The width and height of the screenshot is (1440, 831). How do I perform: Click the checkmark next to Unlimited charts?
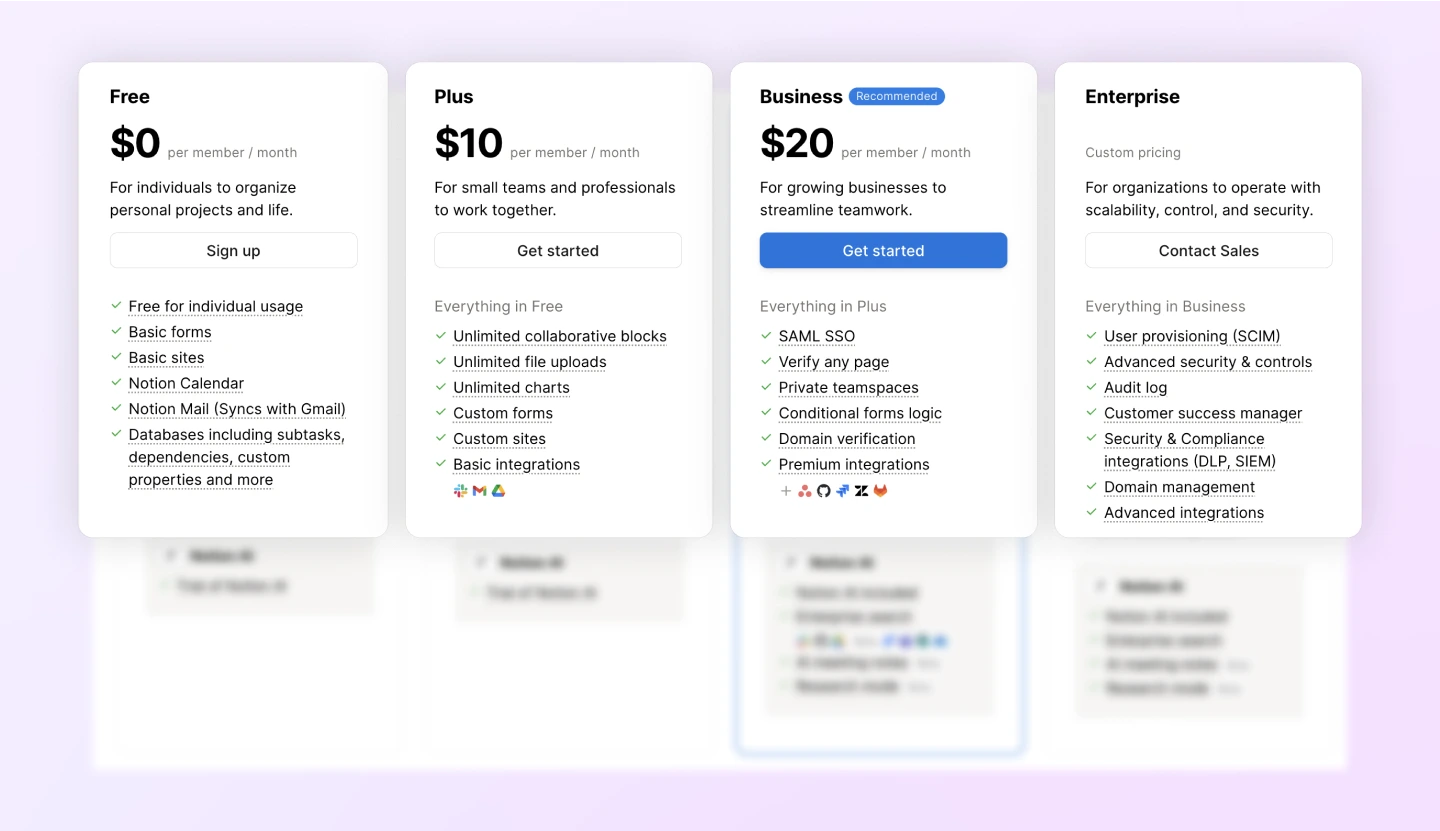440,387
